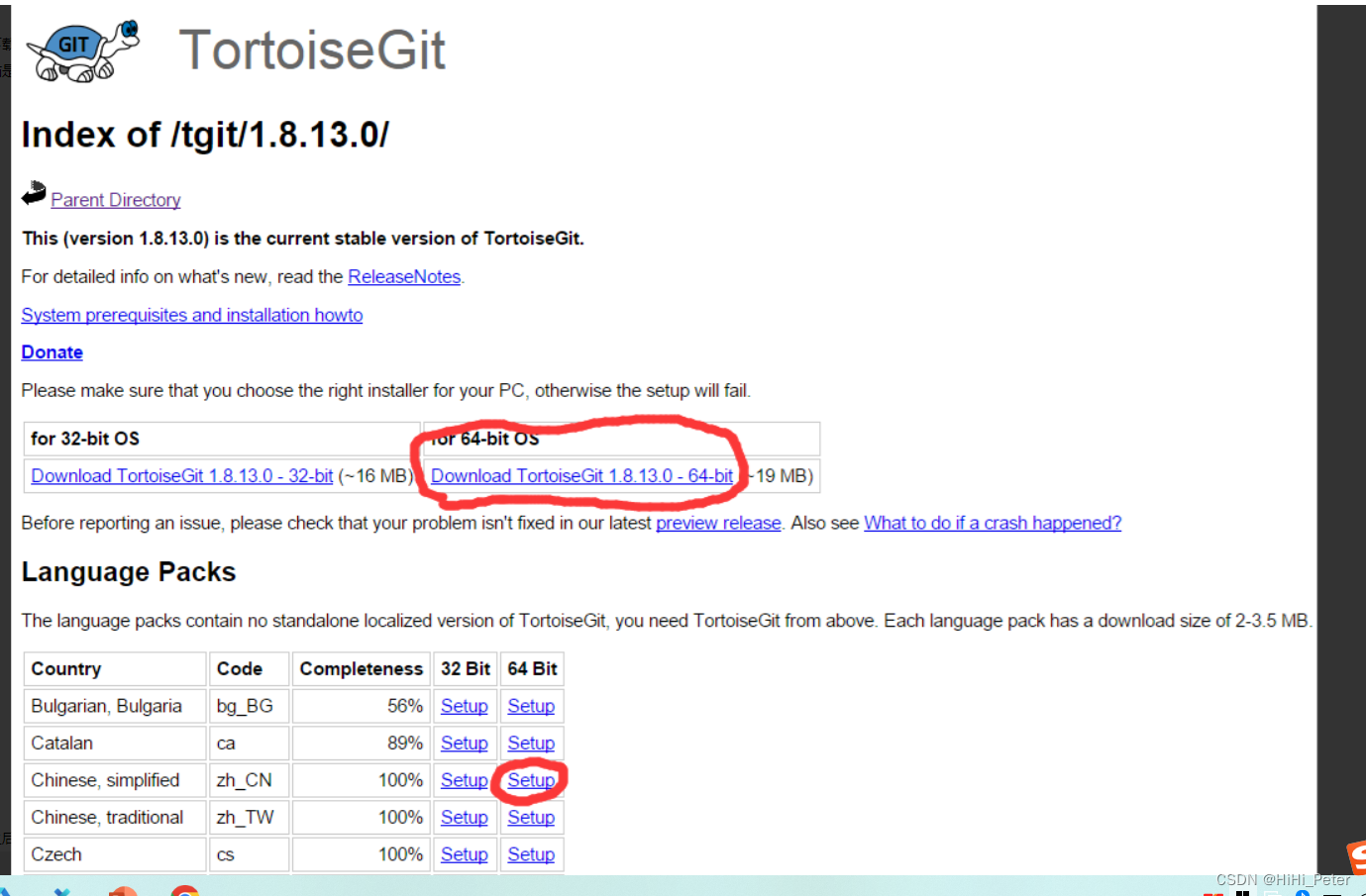
Task: Click the 89% completeness value
Action: pyautogui.click(x=405, y=744)
